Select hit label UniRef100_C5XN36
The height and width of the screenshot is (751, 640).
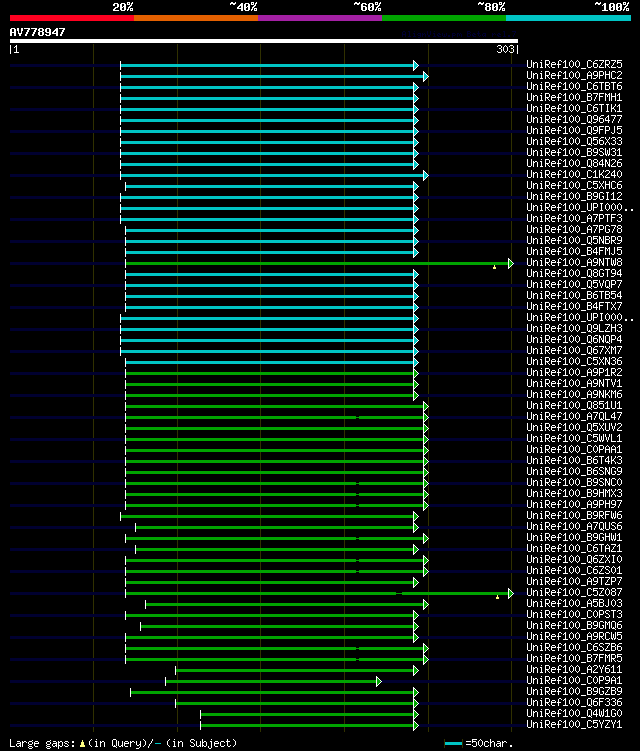point(574,362)
